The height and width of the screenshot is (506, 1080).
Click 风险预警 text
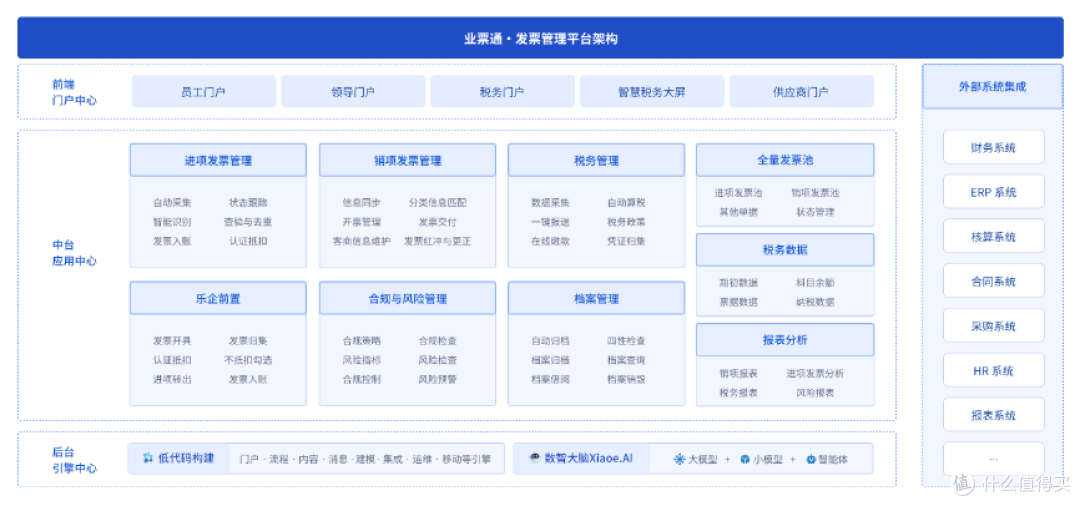[x=437, y=379]
